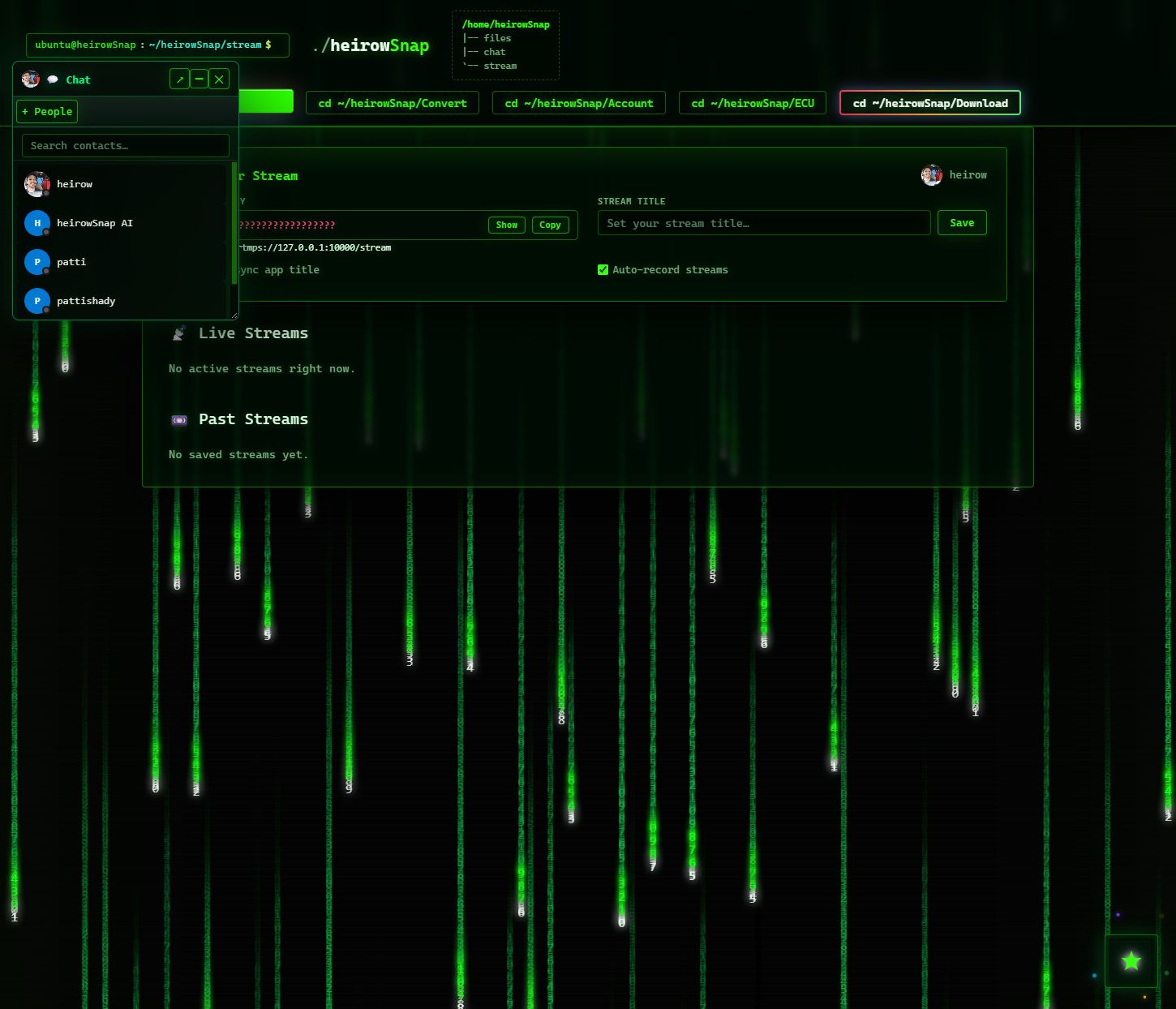Click 'chat' in the directory tree
Screen dimensions: 1176x1009
click(x=495, y=52)
